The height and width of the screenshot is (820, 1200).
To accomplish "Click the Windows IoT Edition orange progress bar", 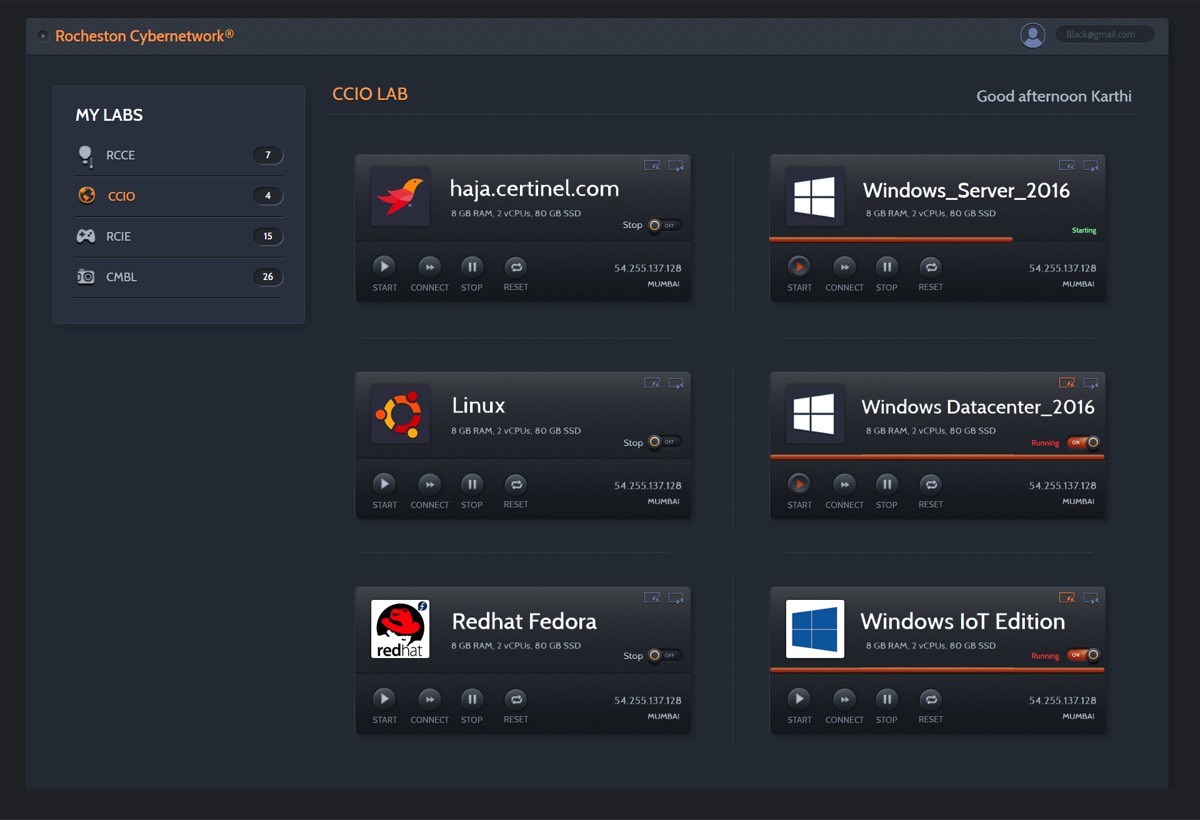I will click(x=937, y=670).
